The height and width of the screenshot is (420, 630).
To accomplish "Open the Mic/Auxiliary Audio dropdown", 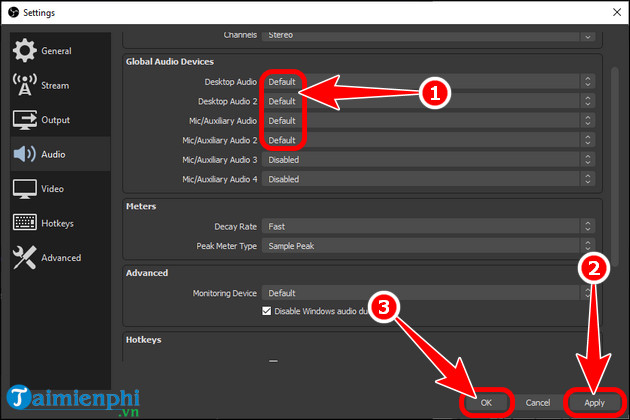I will [428, 121].
